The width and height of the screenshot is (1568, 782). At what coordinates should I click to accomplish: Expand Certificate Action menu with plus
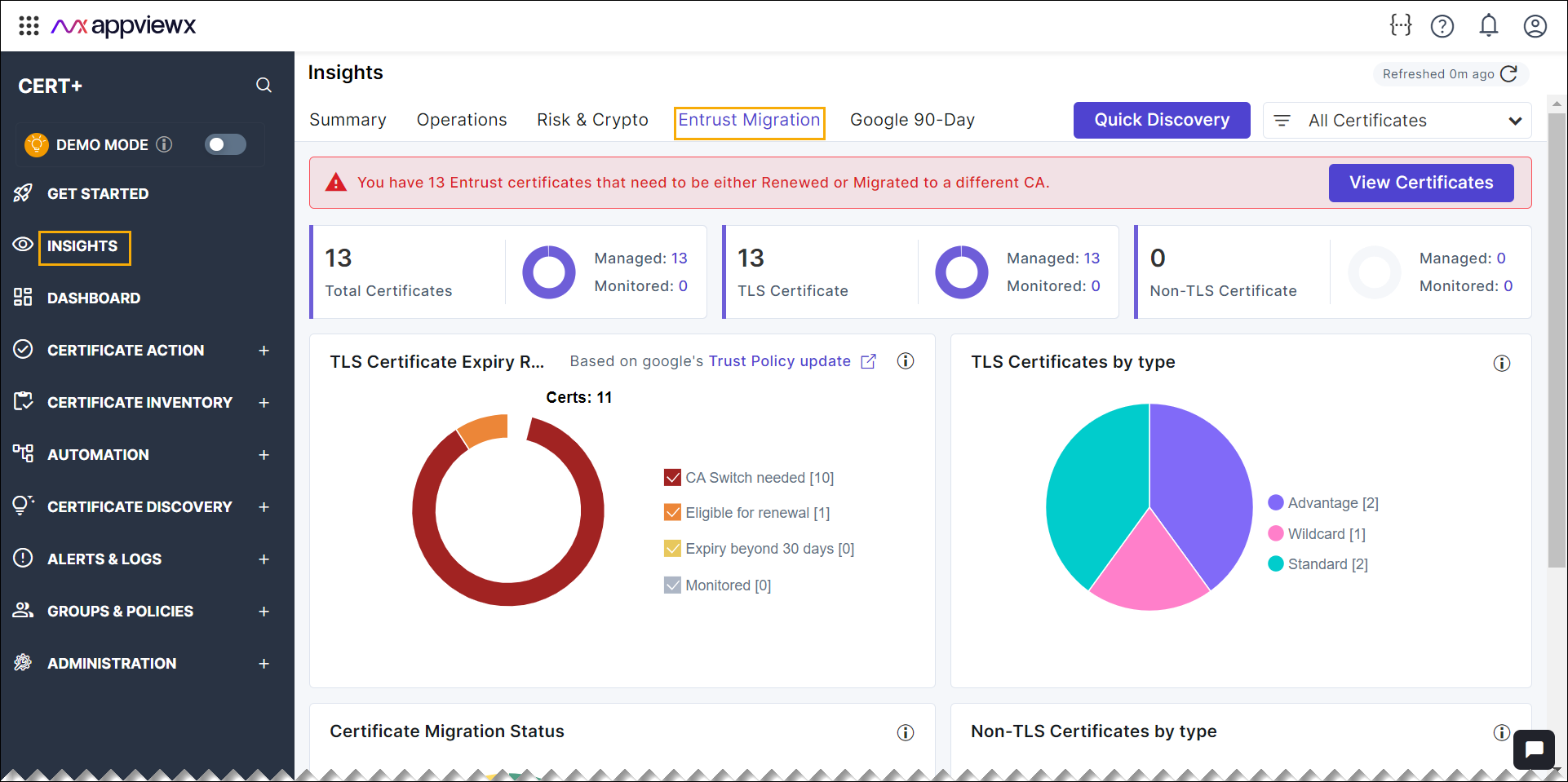[x=264, y=351]
